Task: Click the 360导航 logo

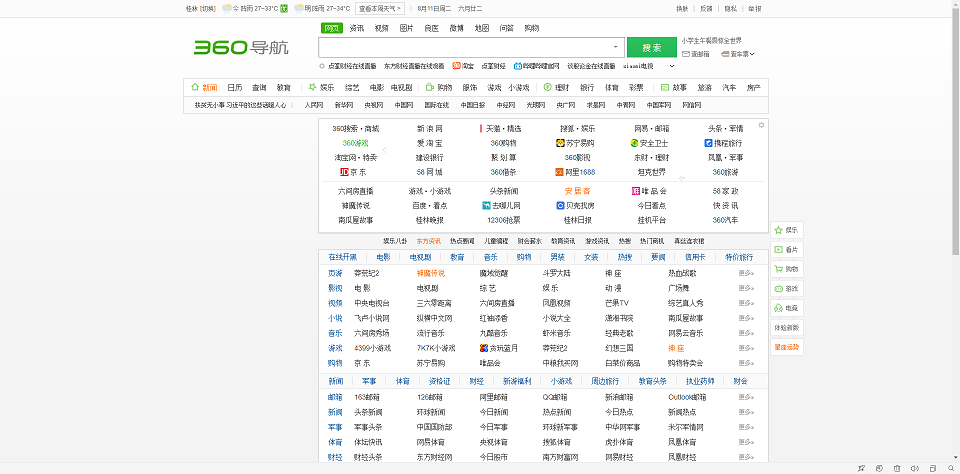Action: pos(241,48)
